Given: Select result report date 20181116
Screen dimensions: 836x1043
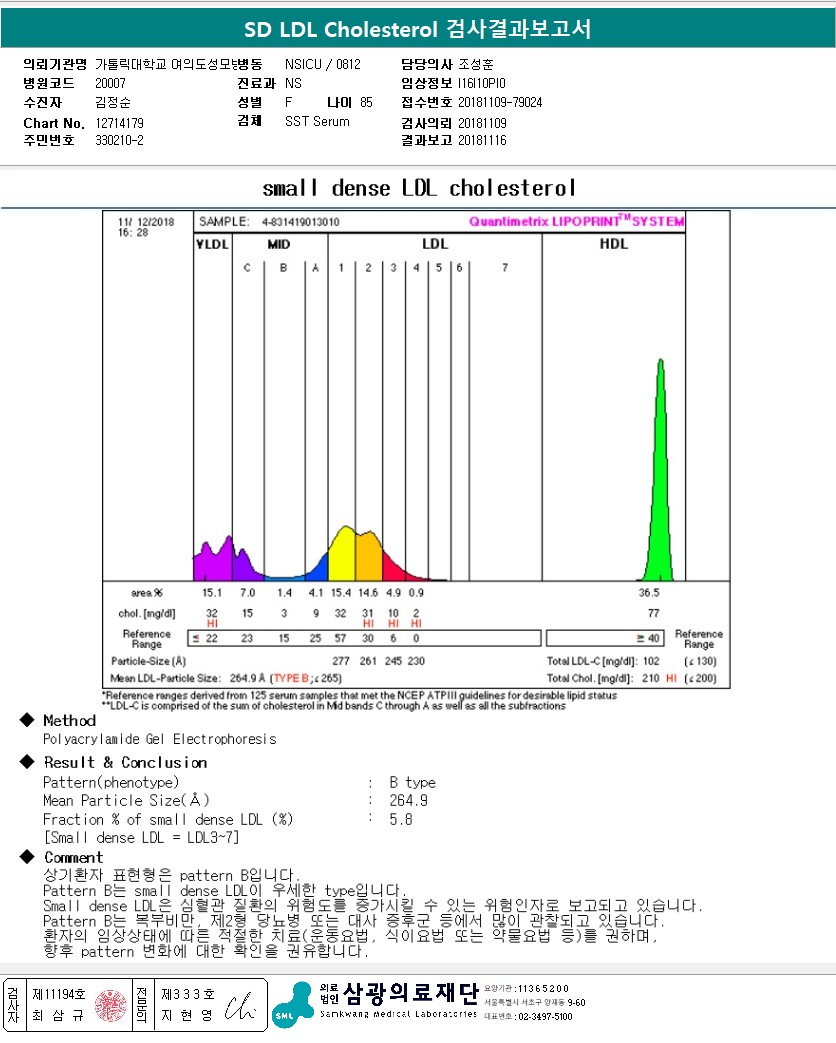Looking at the screenshot, I should [x=482, y=140].
